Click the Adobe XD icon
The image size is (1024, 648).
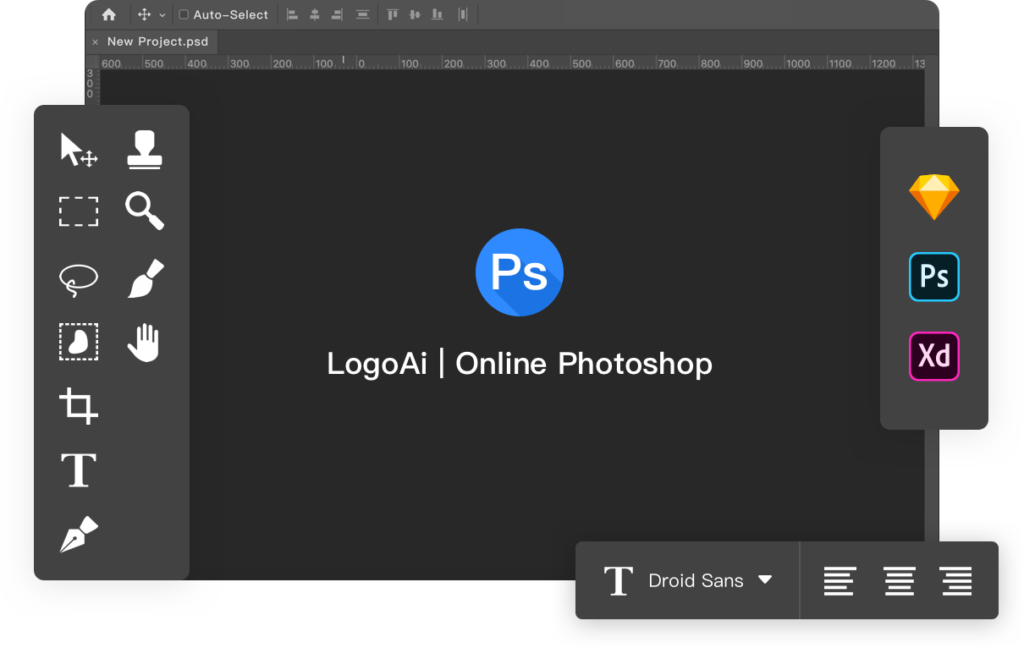pos(934,356)
